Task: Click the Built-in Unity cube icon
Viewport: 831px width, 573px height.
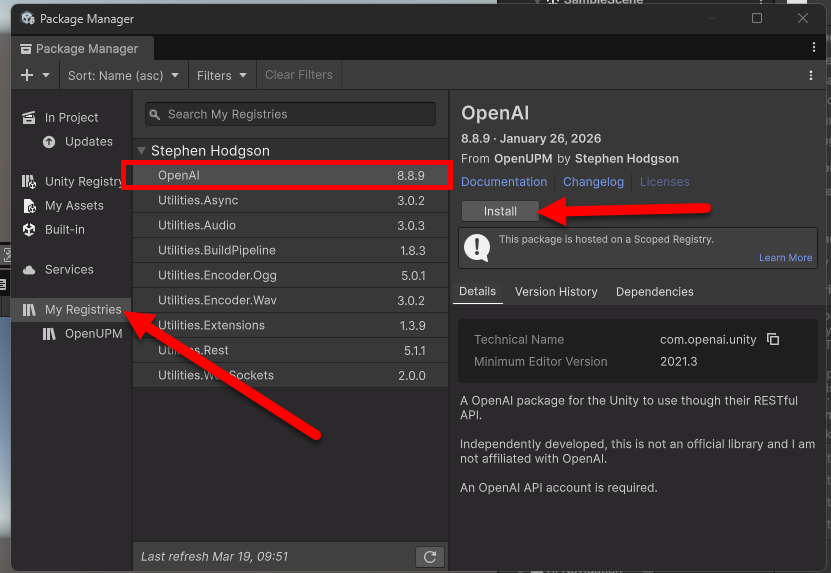Action: (x=29, y=230)
